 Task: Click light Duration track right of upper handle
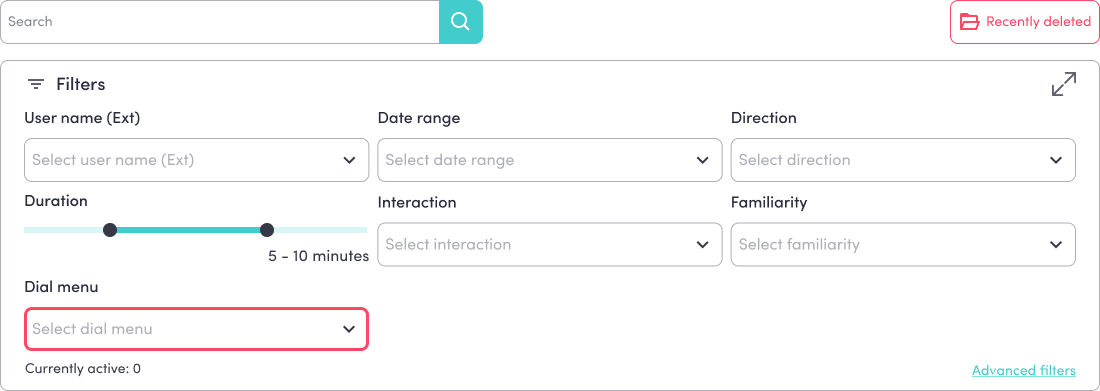pyautogui.click(x=321, y=230)
